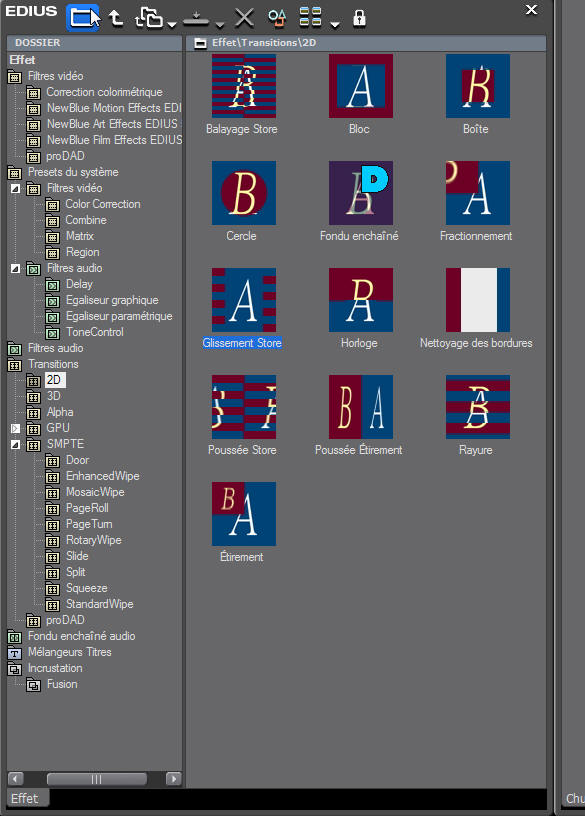Click the folder tree horizontal scrollbar thumb
The width and height of the screenshot is (585, 816).
97,779
